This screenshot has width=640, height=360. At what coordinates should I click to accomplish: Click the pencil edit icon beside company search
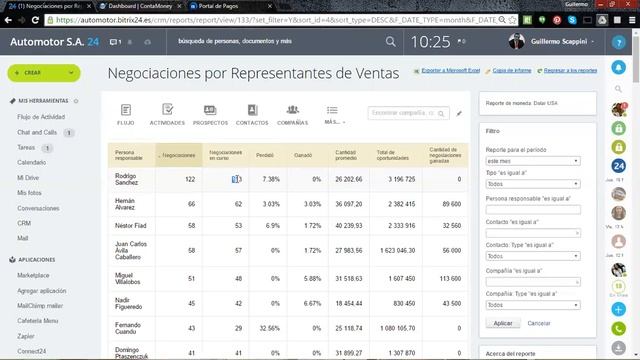(x=459, y=113)
